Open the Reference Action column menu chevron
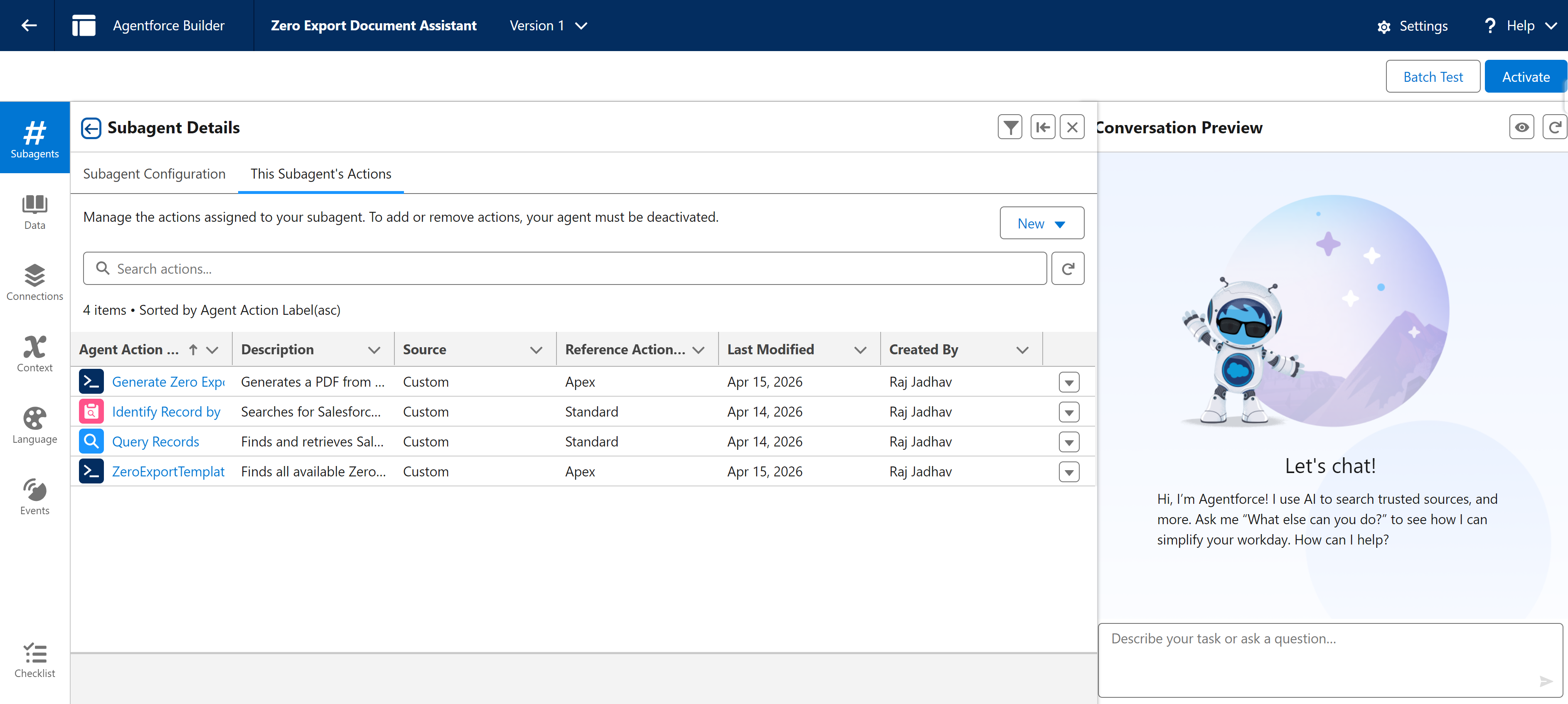This screenshot has height=704, width=1568. [698, 350]
